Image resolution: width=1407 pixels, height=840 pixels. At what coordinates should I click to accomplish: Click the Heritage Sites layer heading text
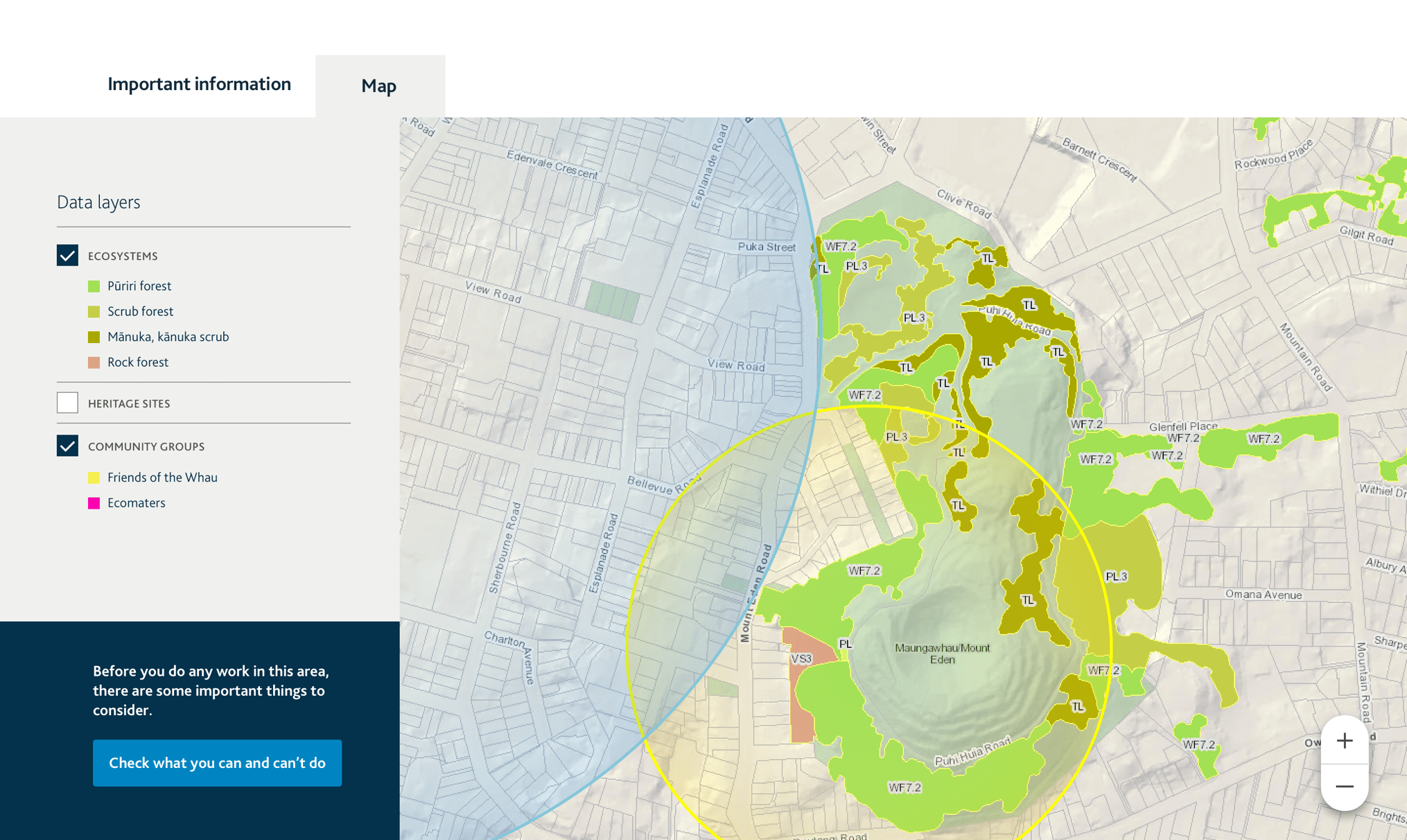click(129, 404)
